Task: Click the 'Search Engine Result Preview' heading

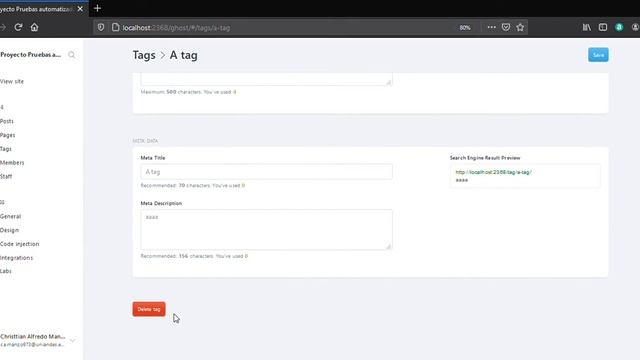Action: (485, 158)
